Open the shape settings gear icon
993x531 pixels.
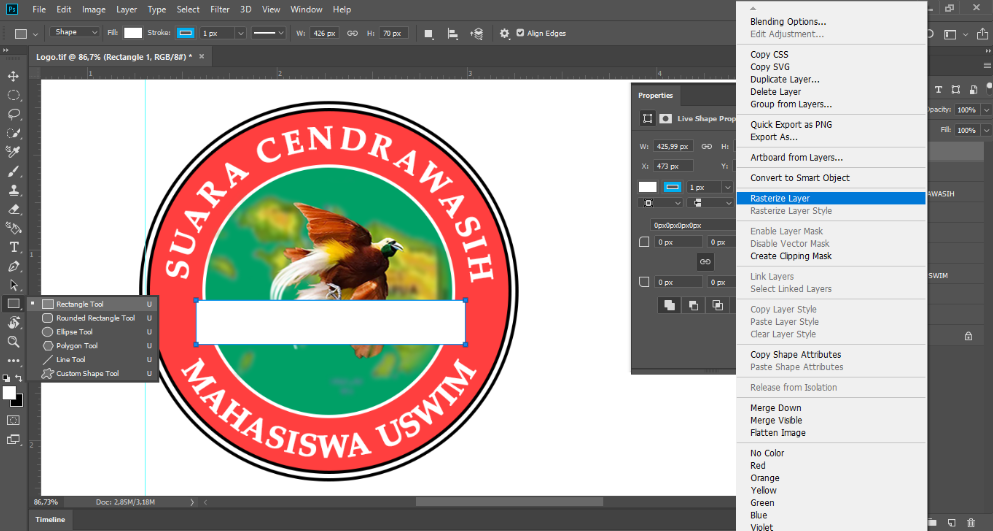[504, 34]
